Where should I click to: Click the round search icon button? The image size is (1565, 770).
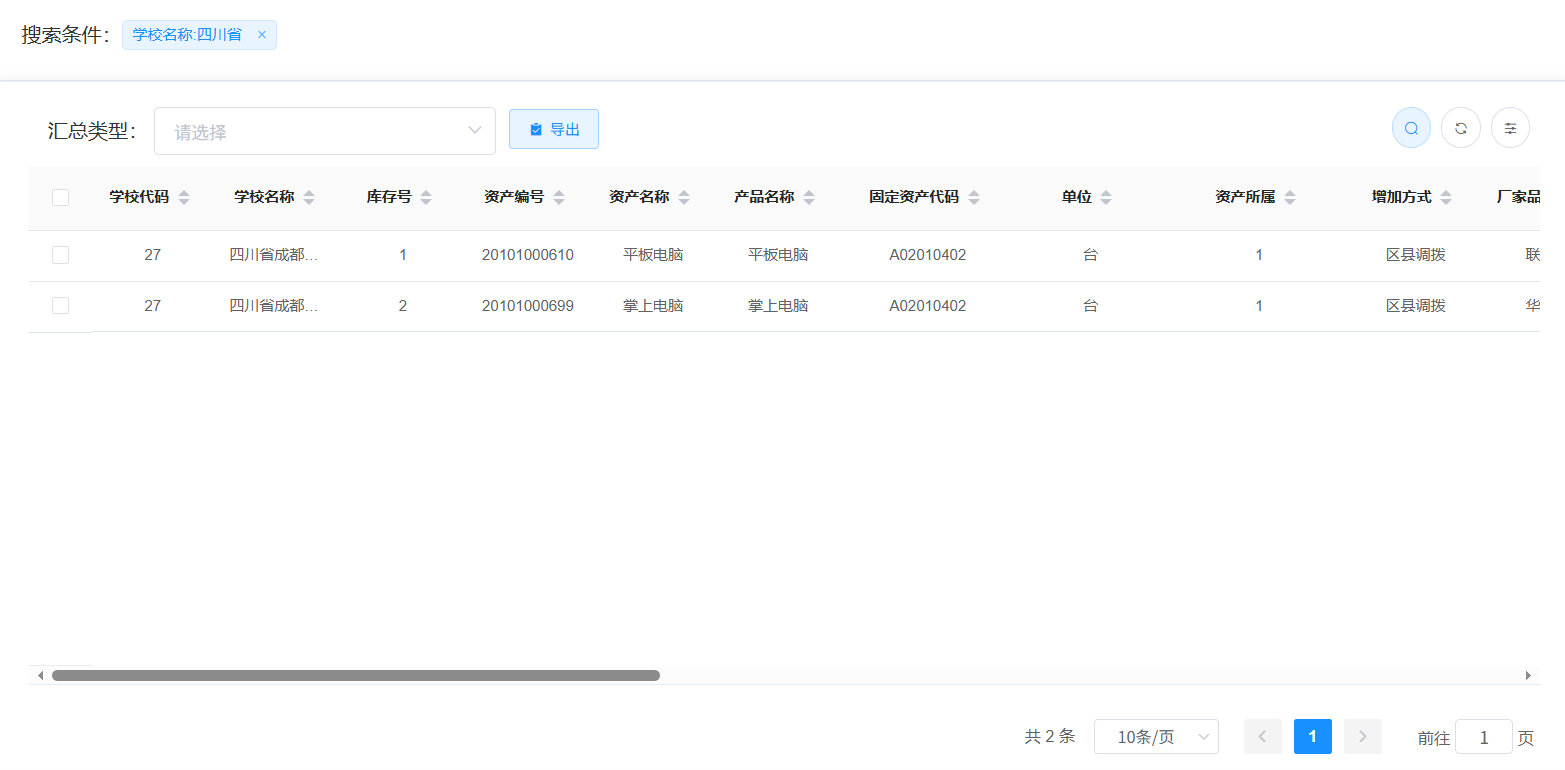[x=1411, y=128]
